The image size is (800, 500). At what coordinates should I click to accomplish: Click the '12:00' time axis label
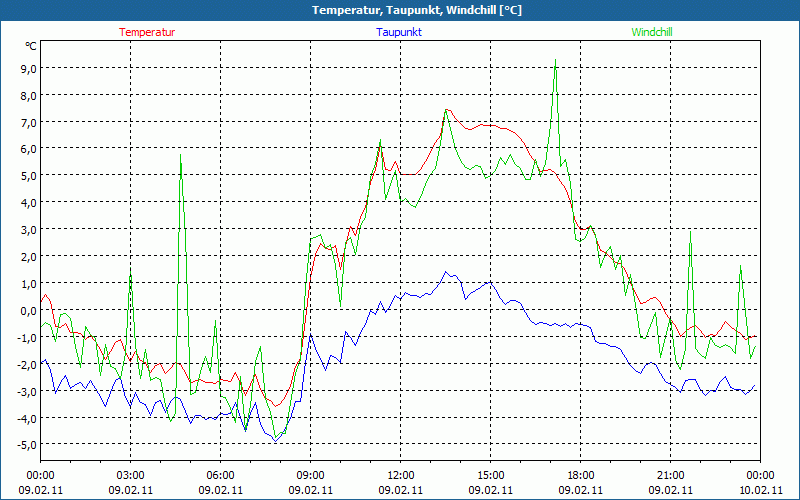401,476
